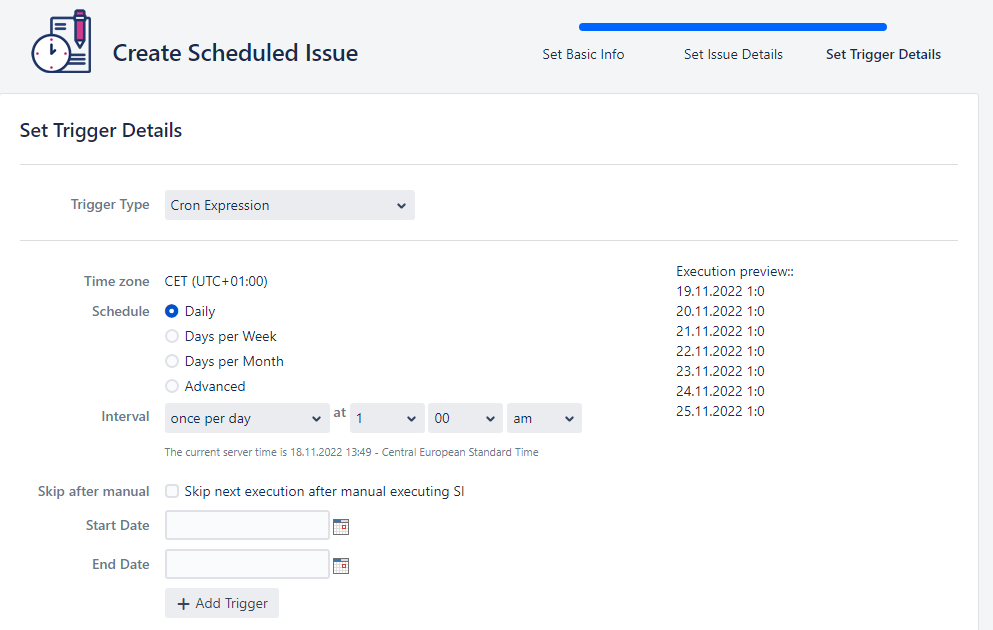Click the Scheduled Issue clock logo icon
Image resolution: width=993 pixels, height=630 pixels.
(x=61, y=42)
